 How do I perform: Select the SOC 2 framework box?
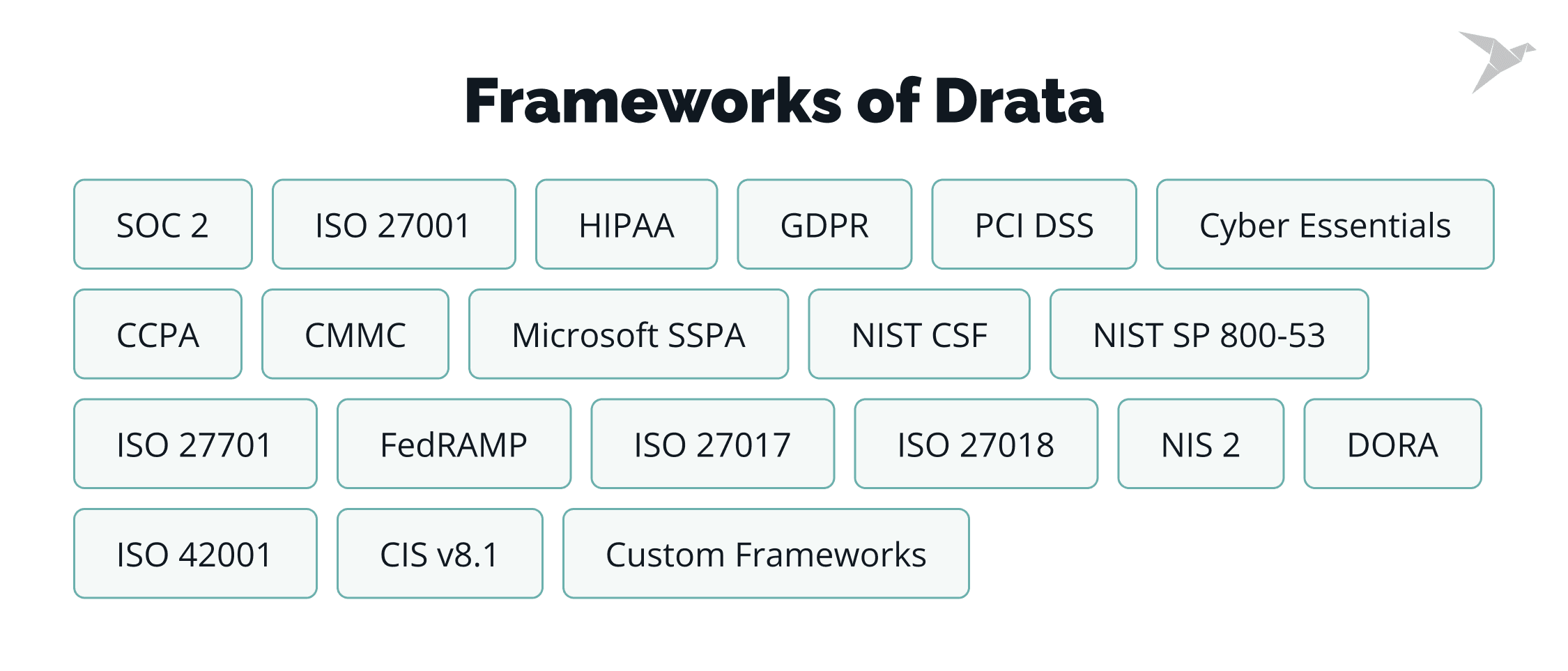(x=163, y=224)
